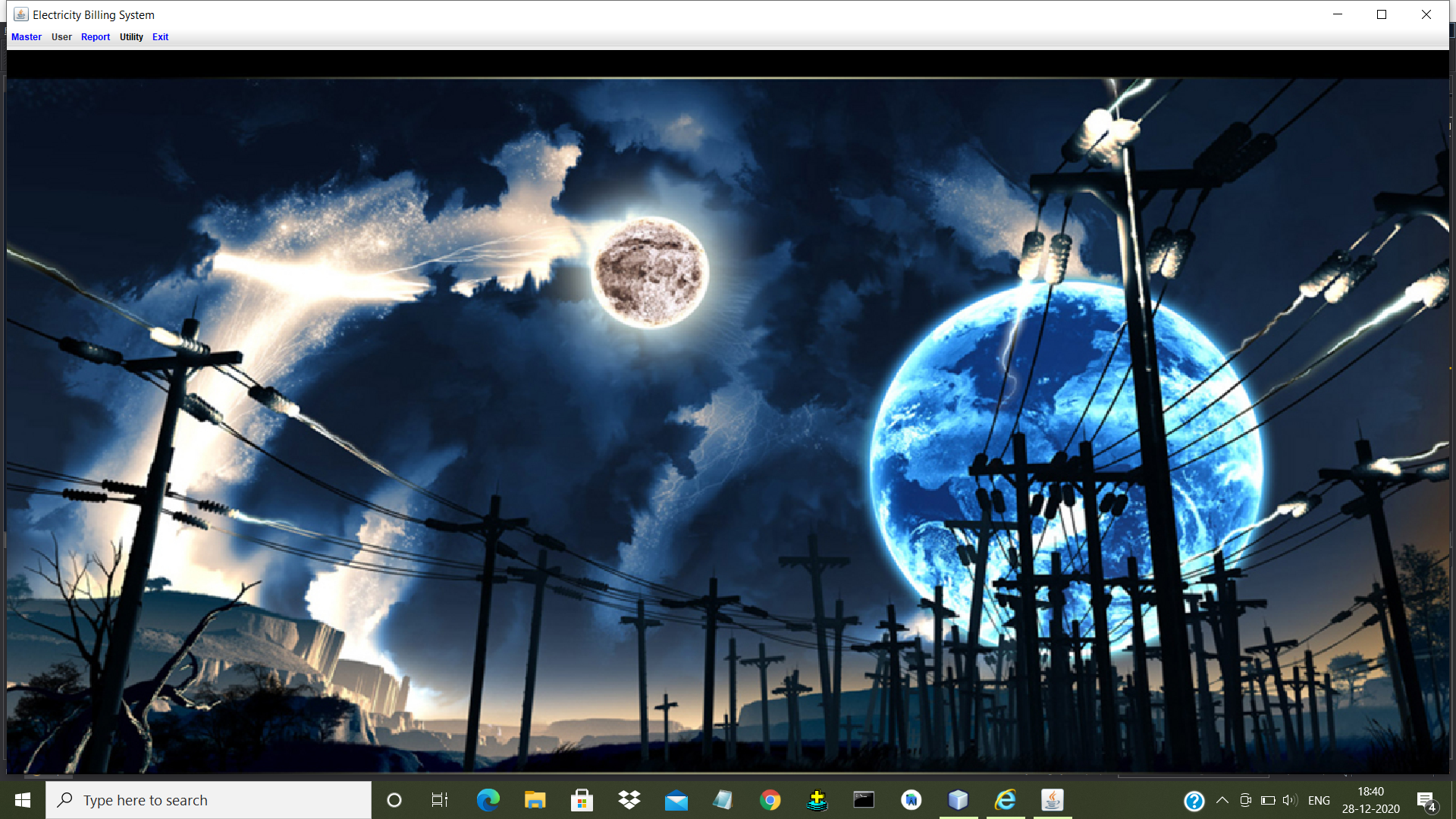Open the User menu
The image size is (1456, 819).
[61, 36]
